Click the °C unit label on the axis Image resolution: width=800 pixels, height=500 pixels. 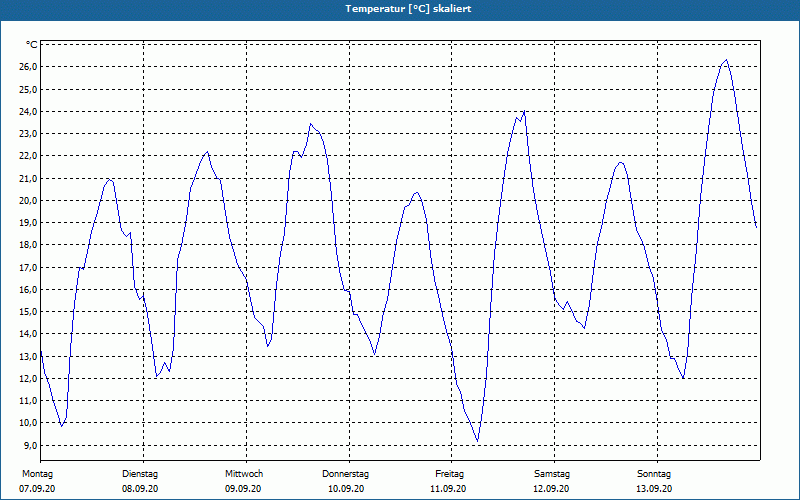32,45
